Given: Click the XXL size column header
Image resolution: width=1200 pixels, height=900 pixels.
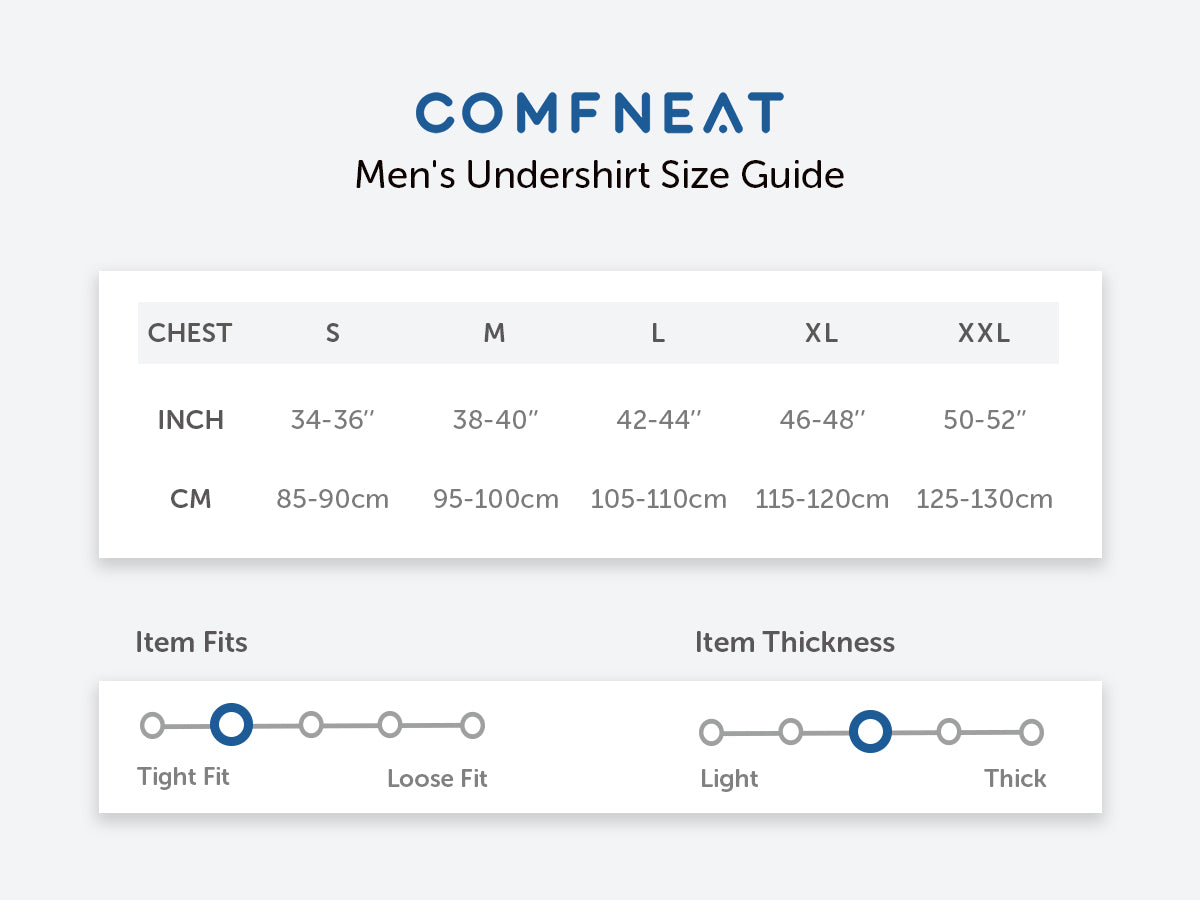Looking at the screenshot, I should 984,333.
